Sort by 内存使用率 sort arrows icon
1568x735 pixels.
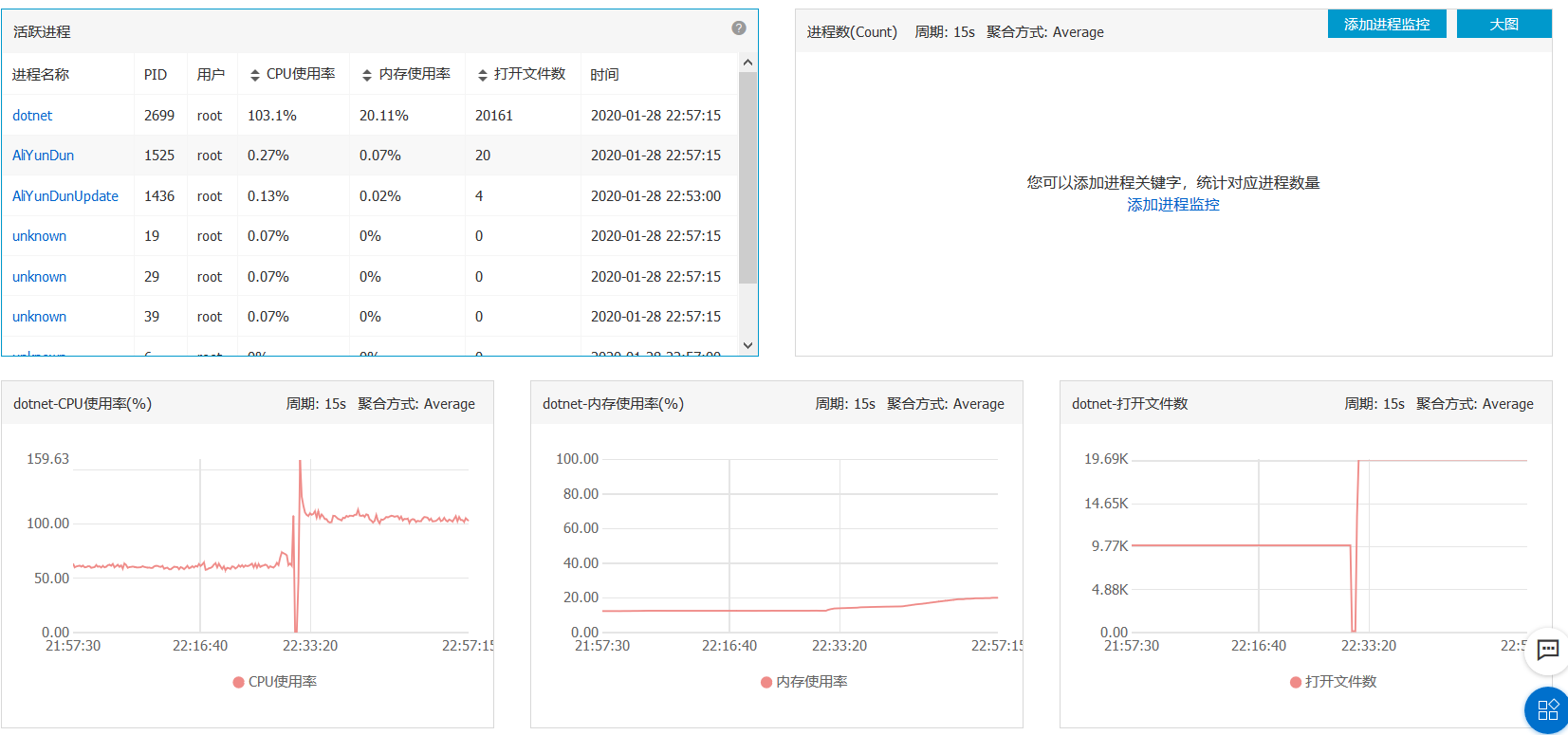pyautogui.click(x=367, y=75)
